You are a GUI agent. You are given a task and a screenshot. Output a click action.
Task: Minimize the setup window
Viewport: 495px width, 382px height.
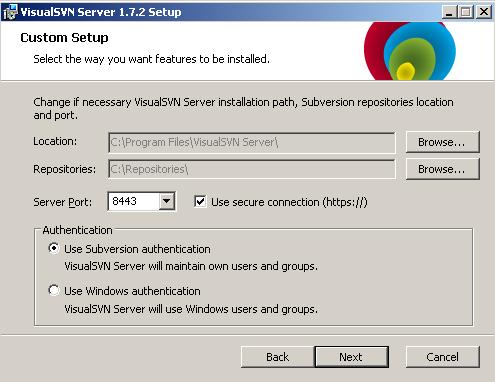(x=449, y=12)
